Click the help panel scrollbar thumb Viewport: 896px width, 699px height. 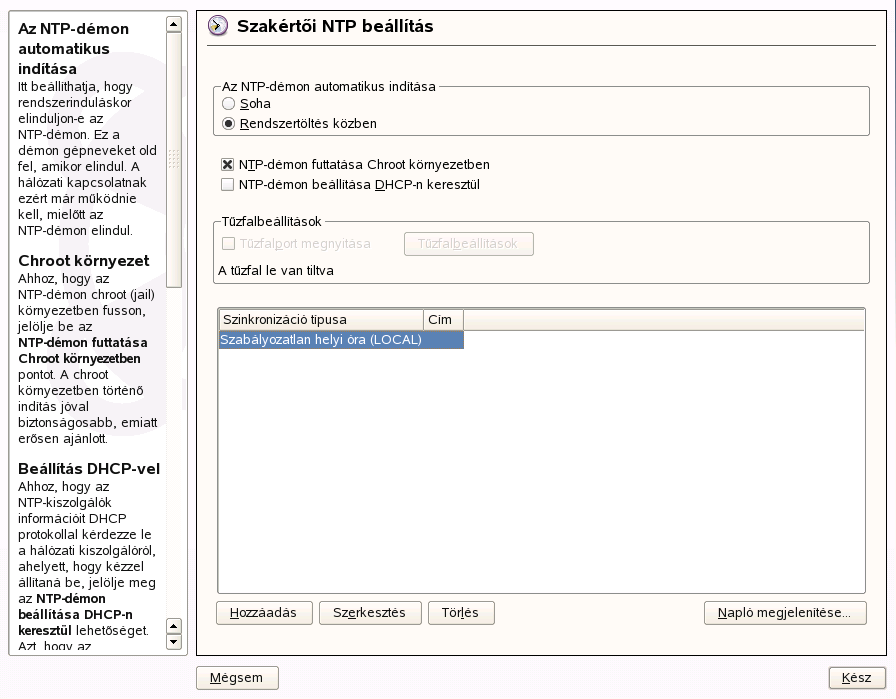click(x=174, y=160)
